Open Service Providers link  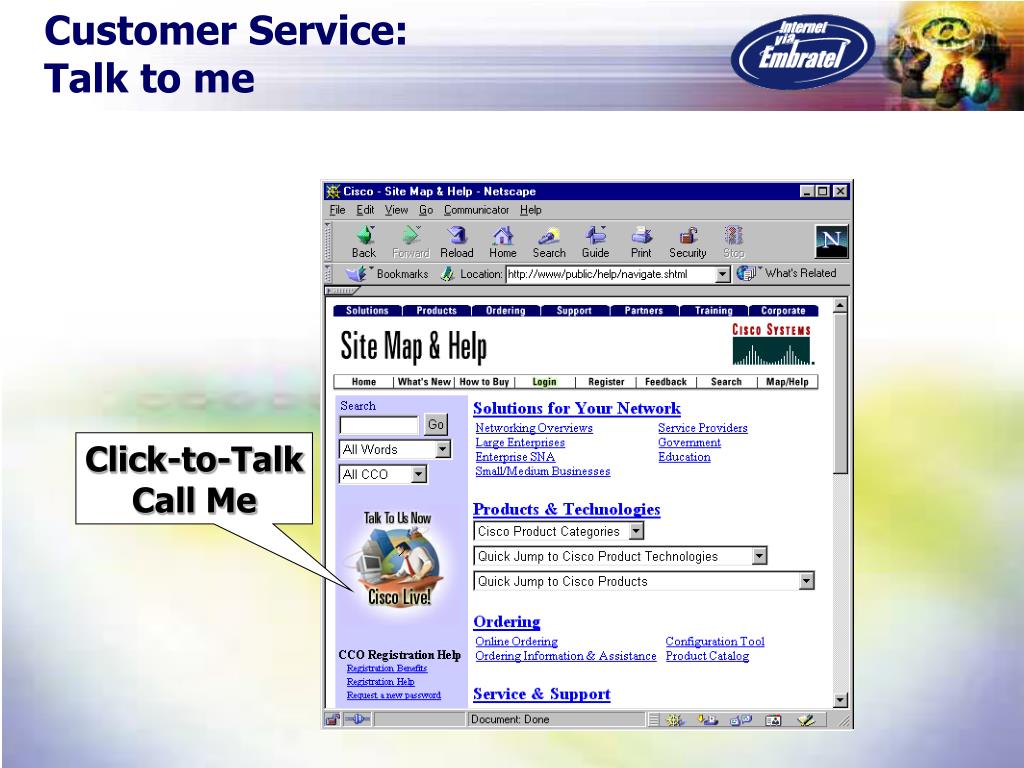[703, 428]
